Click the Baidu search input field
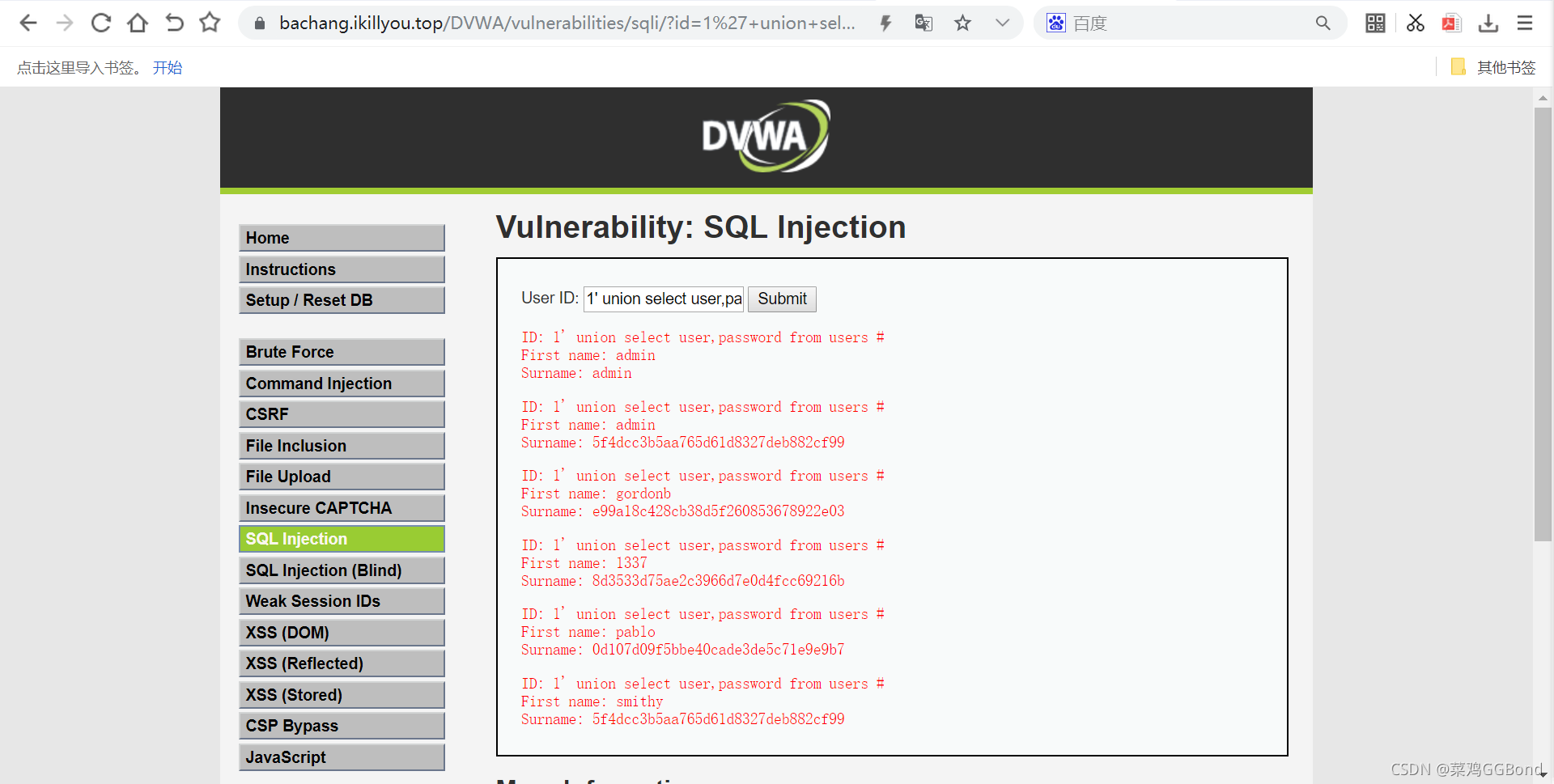The image size is (1554, 784). pos(1190,23)
